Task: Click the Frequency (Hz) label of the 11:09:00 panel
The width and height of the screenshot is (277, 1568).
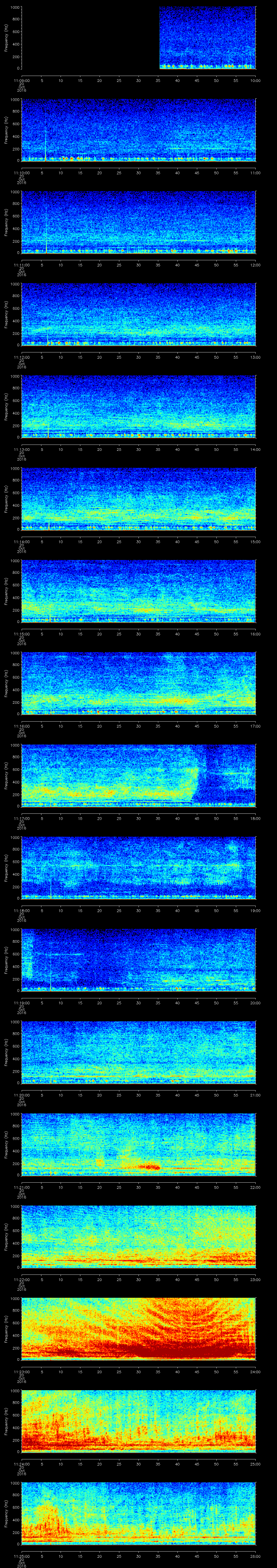Action: (6, 38)
